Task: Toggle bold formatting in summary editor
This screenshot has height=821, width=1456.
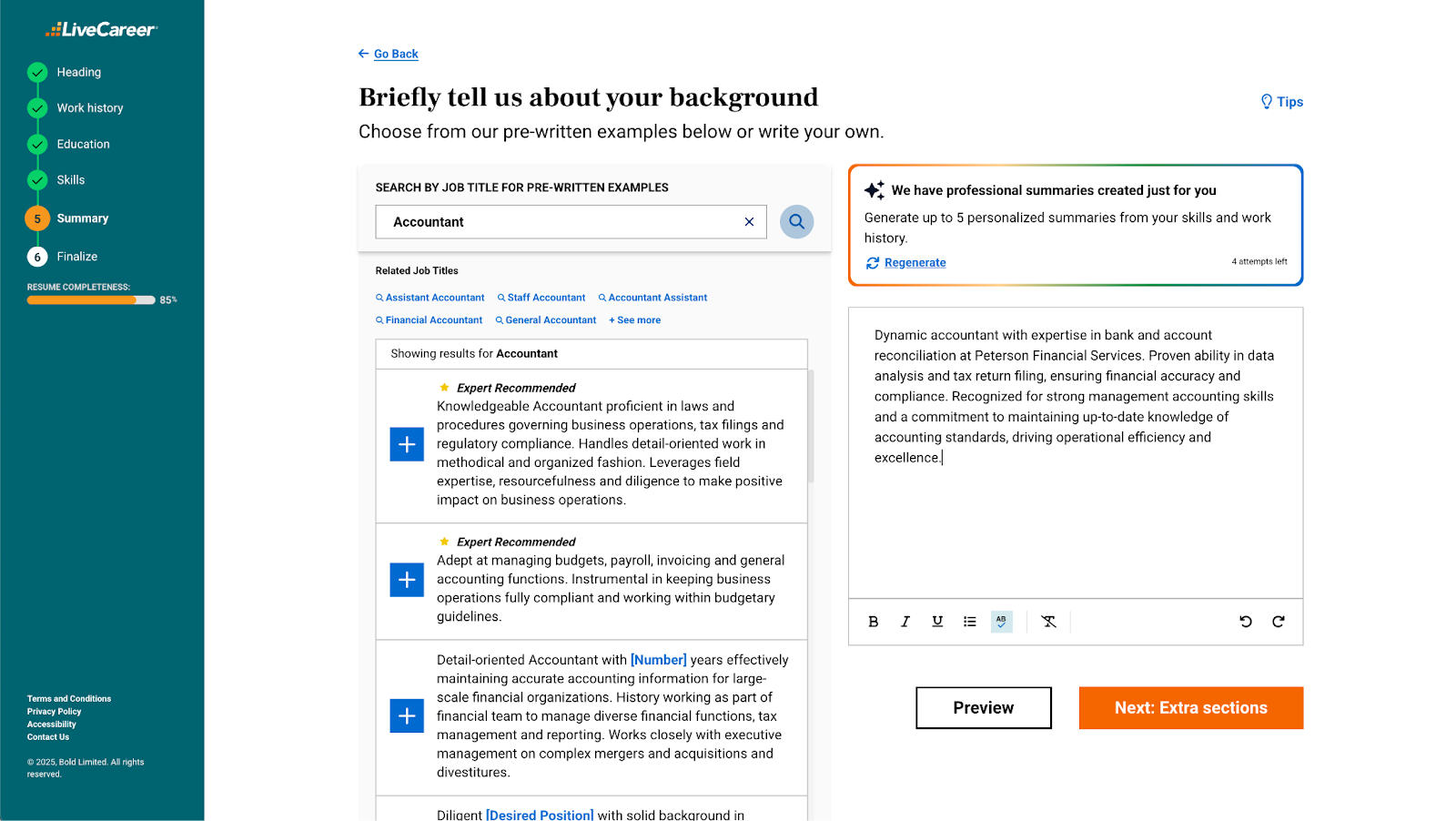Action: coord(873,622)
